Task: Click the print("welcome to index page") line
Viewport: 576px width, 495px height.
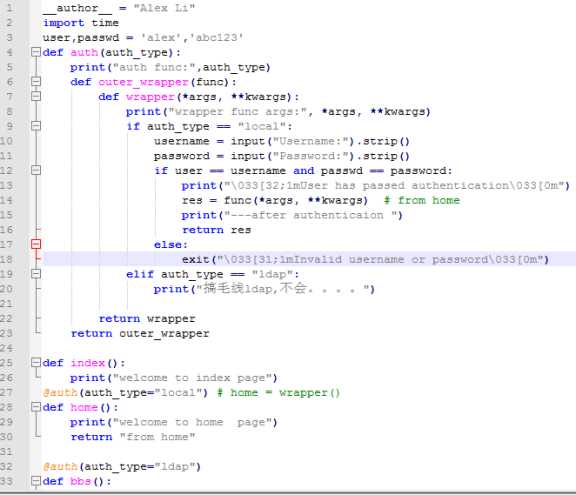Action: [174, 378]
